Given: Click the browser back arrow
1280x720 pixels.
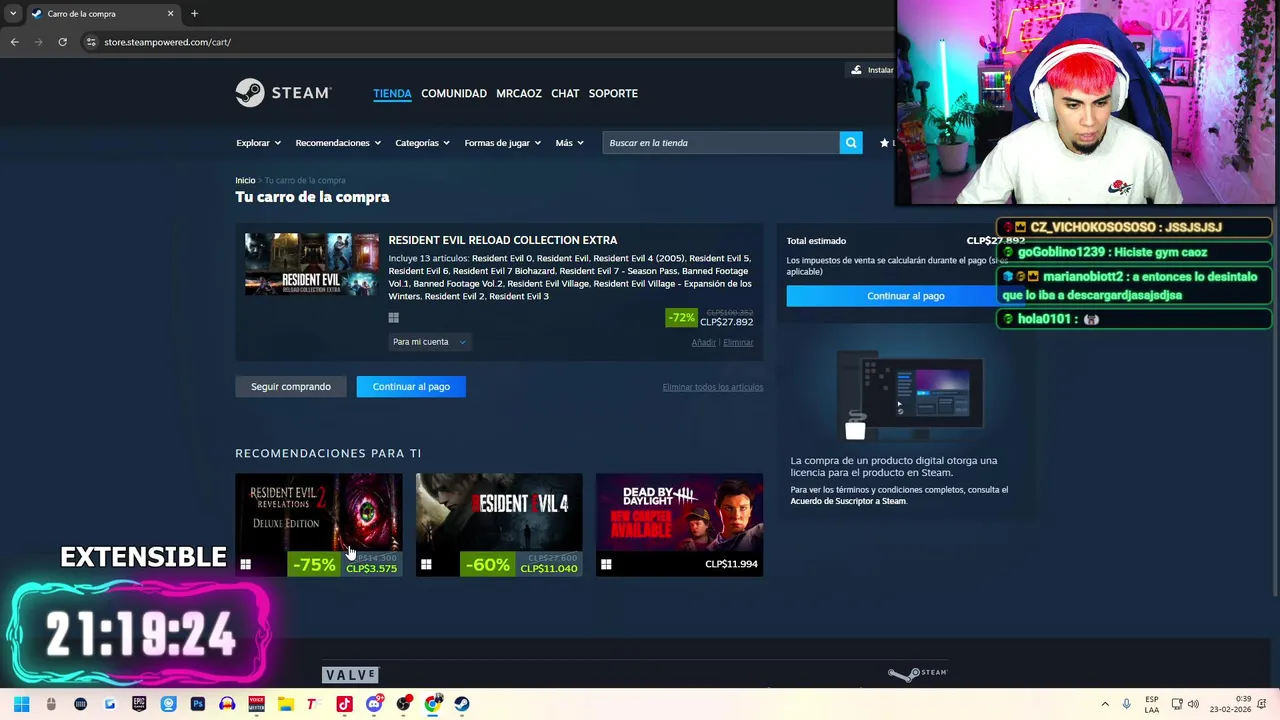Looking at the screenshot, I should tap(14, 42).
